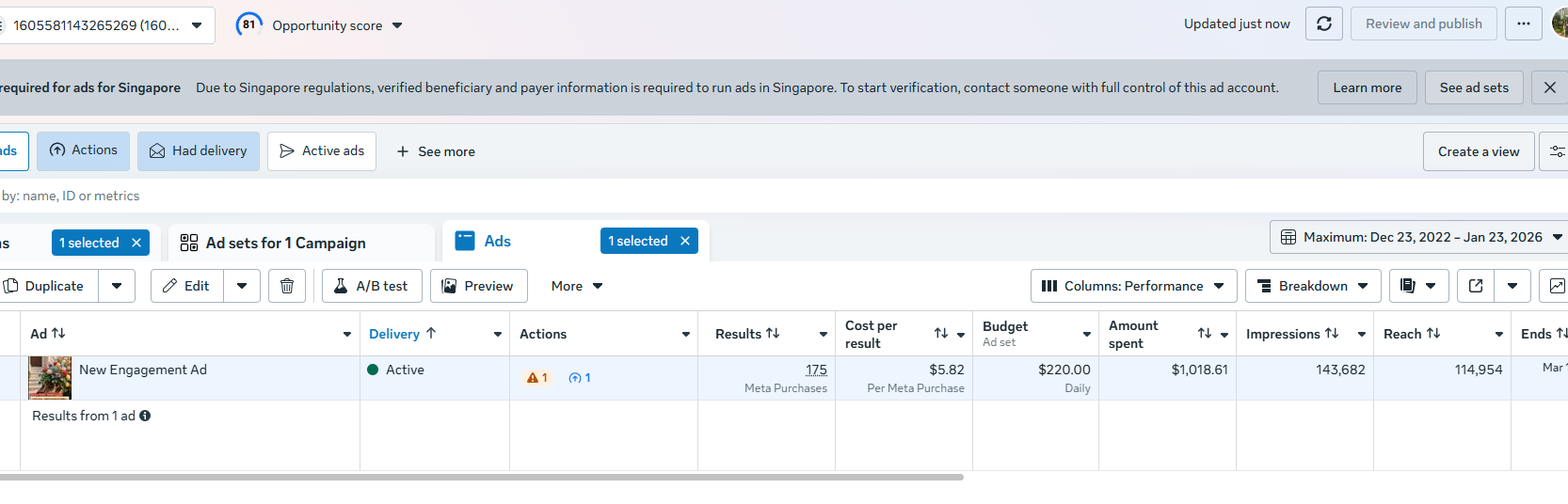Open the Breakdown dropdown
The height and width of the screenshot is (504, 1568).
tap(1312, 286)
